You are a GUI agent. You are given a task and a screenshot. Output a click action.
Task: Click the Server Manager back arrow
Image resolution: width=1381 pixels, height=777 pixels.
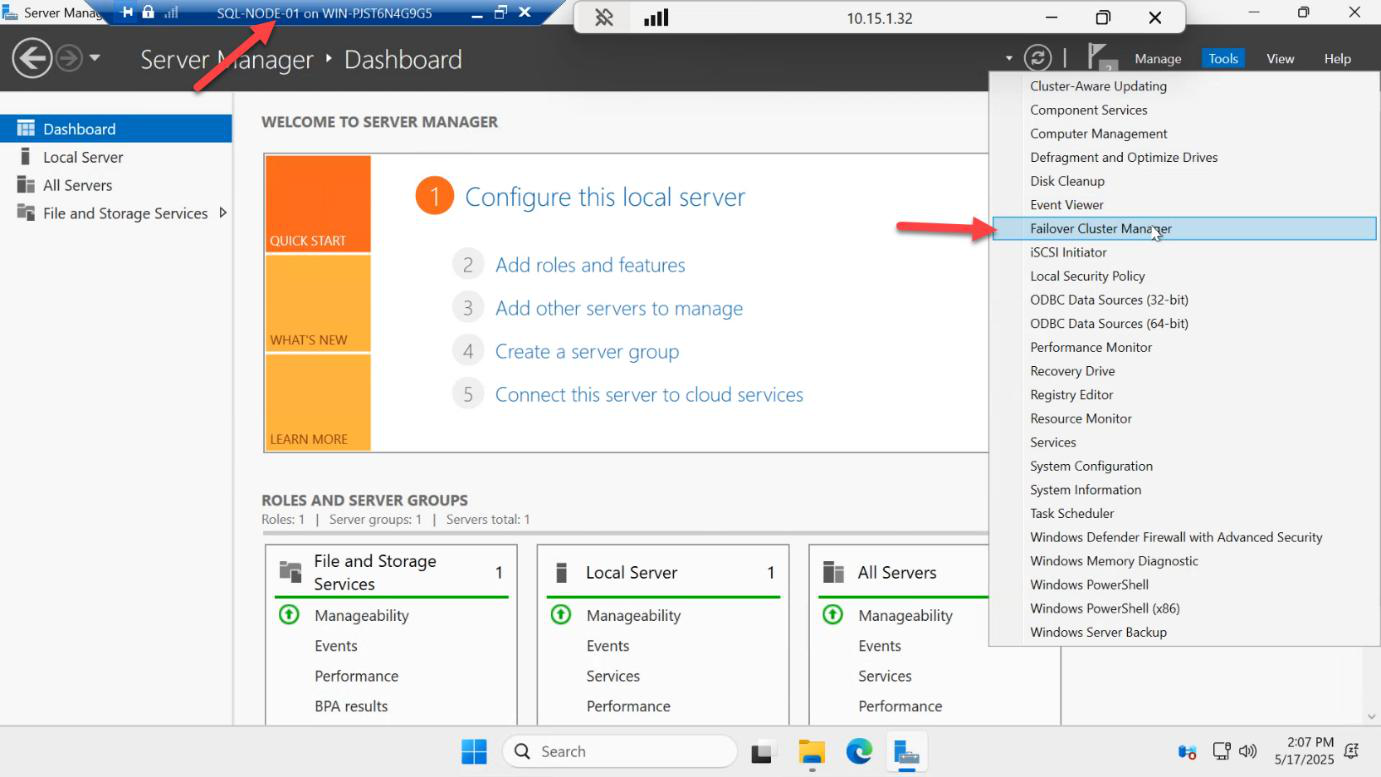point(31,58)
